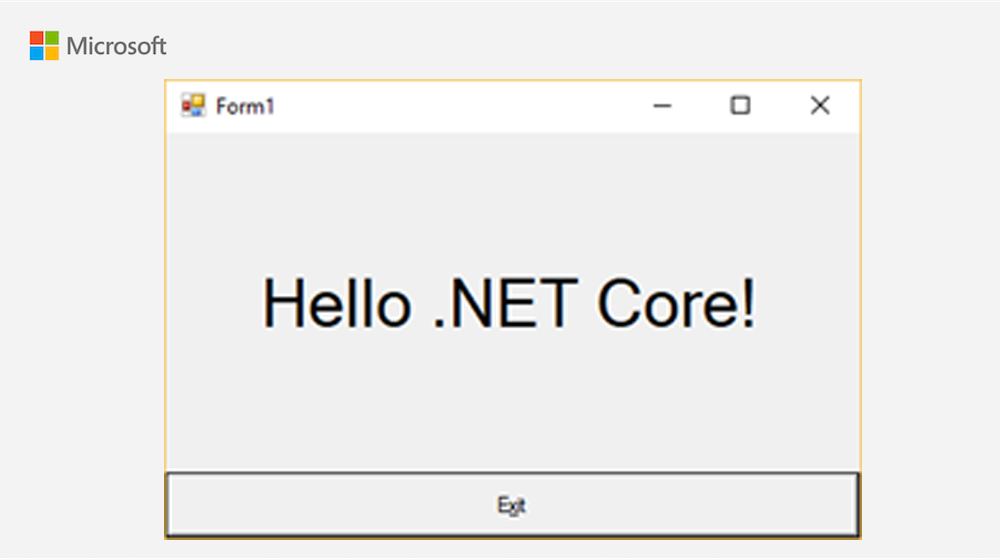
Task: Click the Exit button
Action: [x=512, y=505]
